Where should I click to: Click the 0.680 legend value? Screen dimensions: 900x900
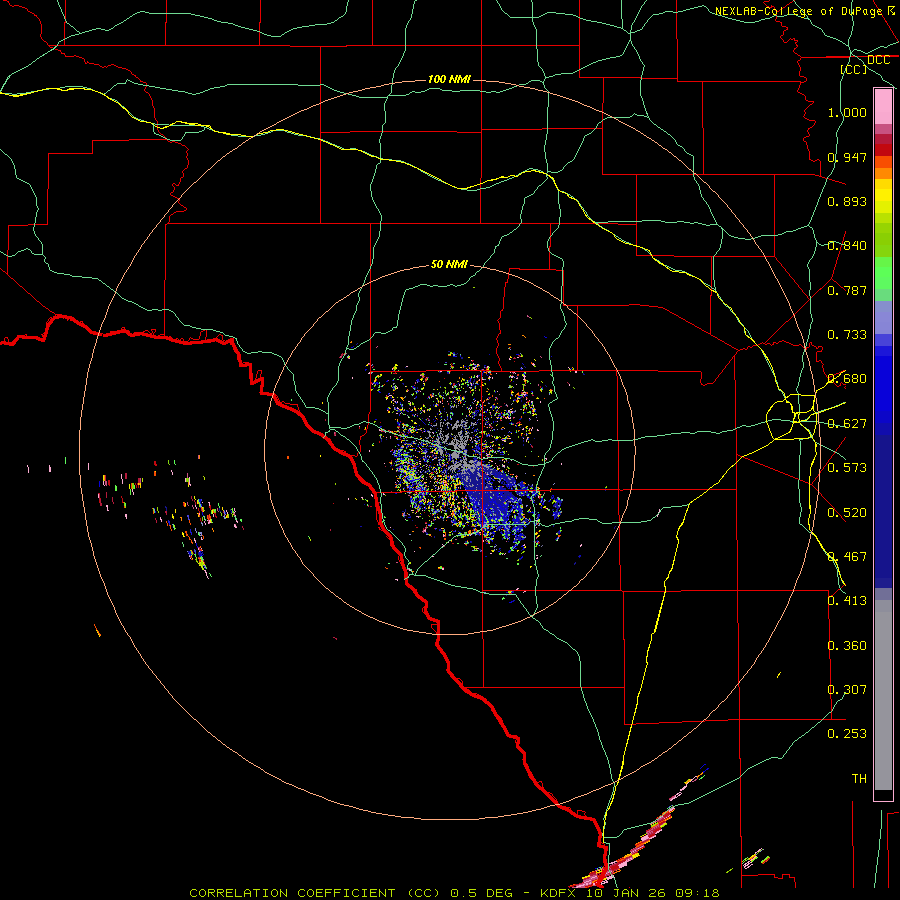(x=847, y=379)
